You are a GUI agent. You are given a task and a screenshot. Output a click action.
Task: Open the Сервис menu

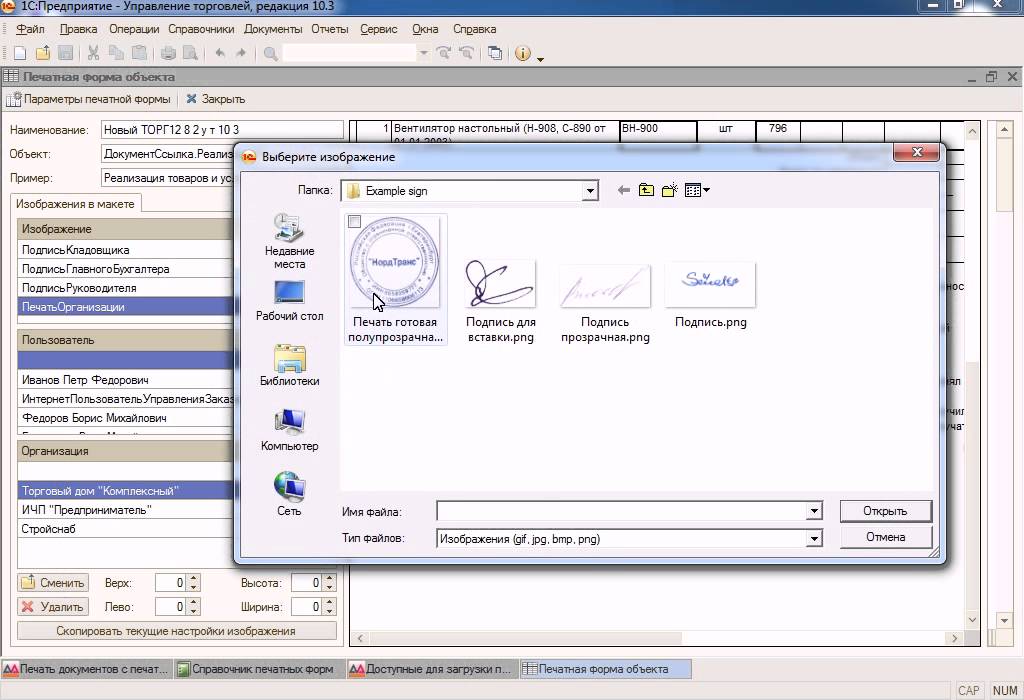coord(379,29)
